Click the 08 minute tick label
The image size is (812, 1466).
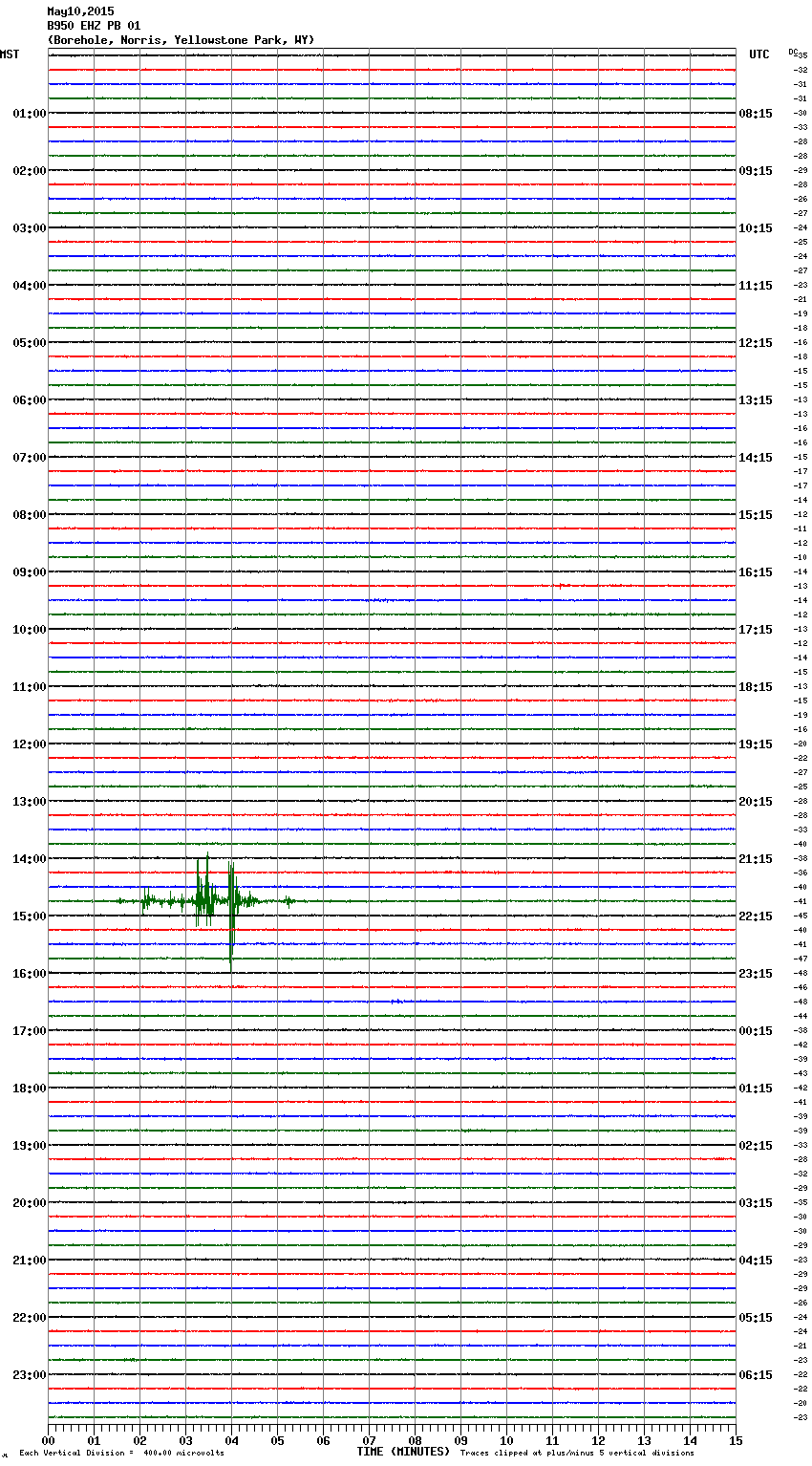(x=415, y=1440)
